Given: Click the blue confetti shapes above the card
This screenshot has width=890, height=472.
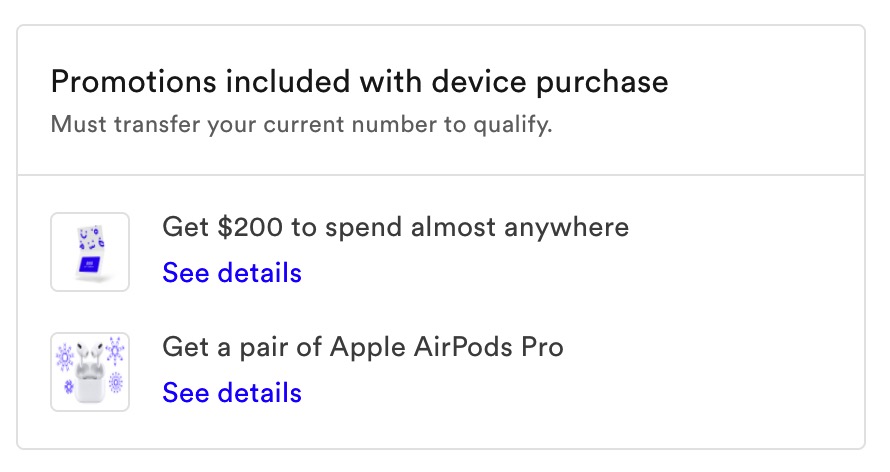Looking at the screenshot, I should point(91,238).
